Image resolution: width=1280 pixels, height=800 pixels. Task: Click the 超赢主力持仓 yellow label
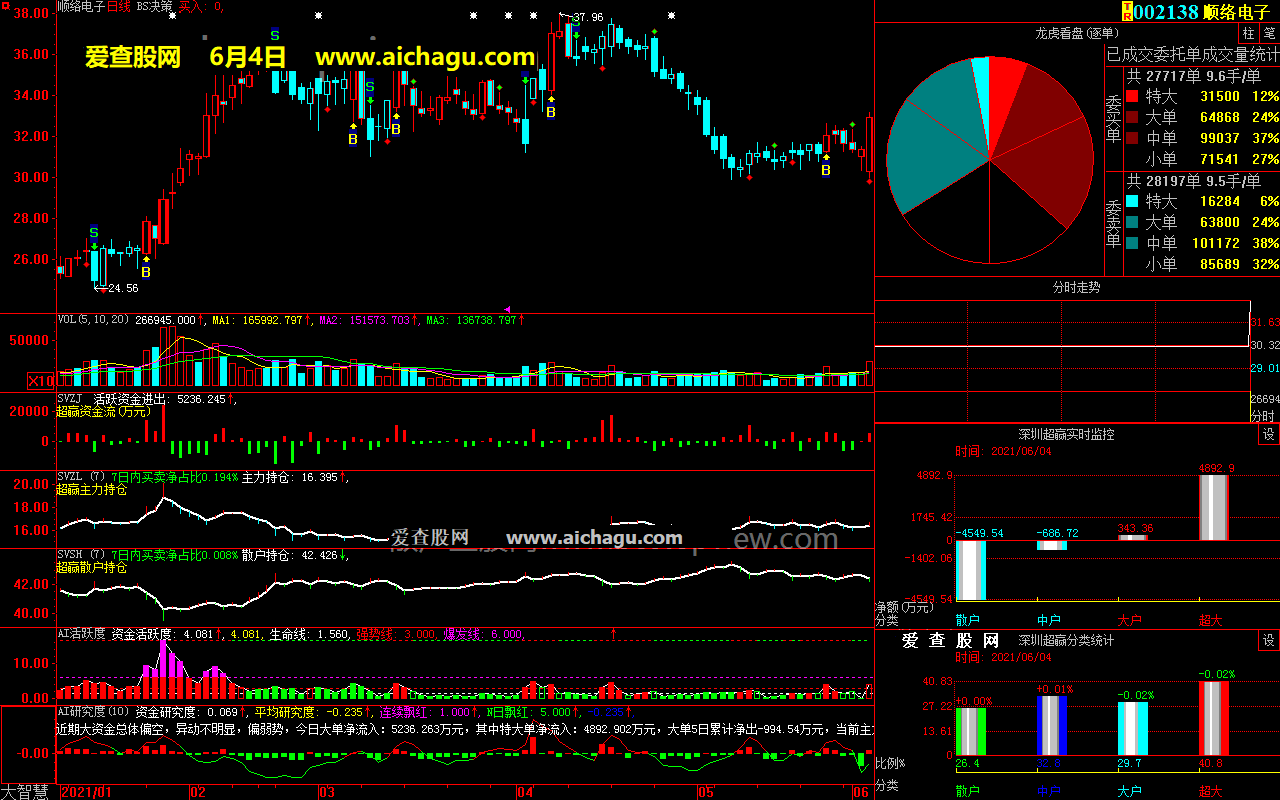[x=92, y=490]
